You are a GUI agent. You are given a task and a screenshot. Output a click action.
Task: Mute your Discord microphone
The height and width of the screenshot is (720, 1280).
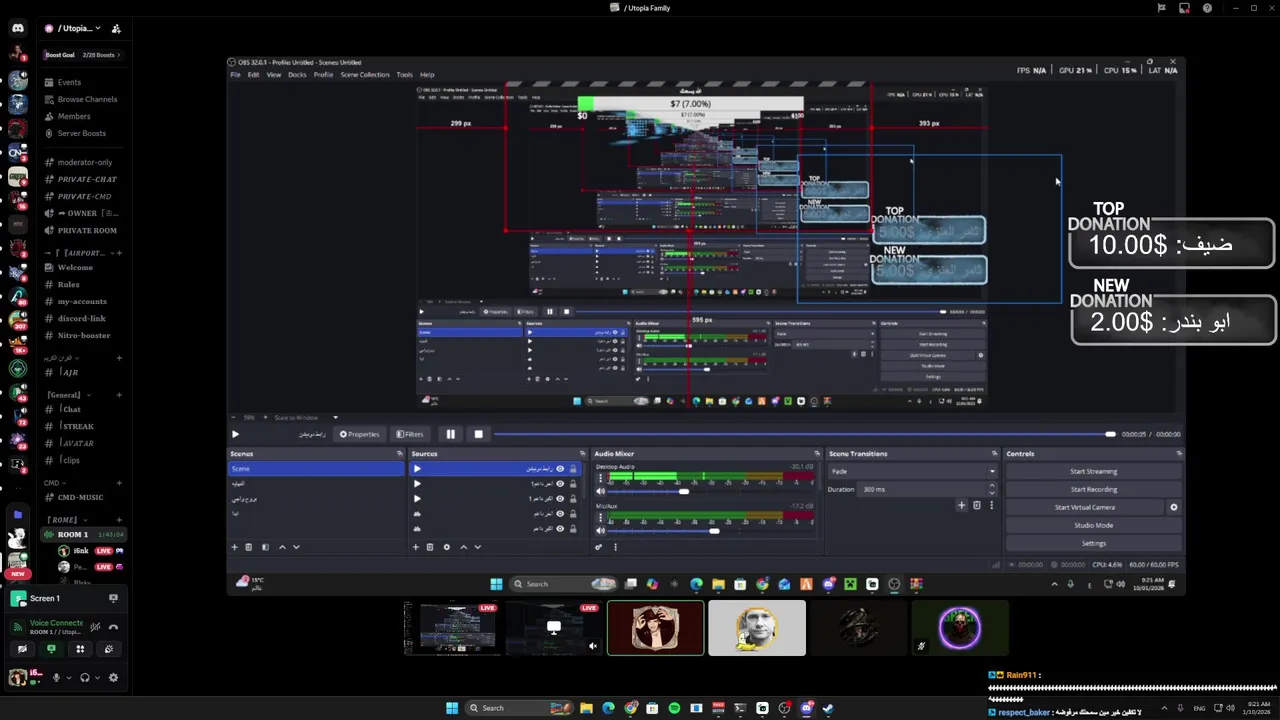point(56,677)
